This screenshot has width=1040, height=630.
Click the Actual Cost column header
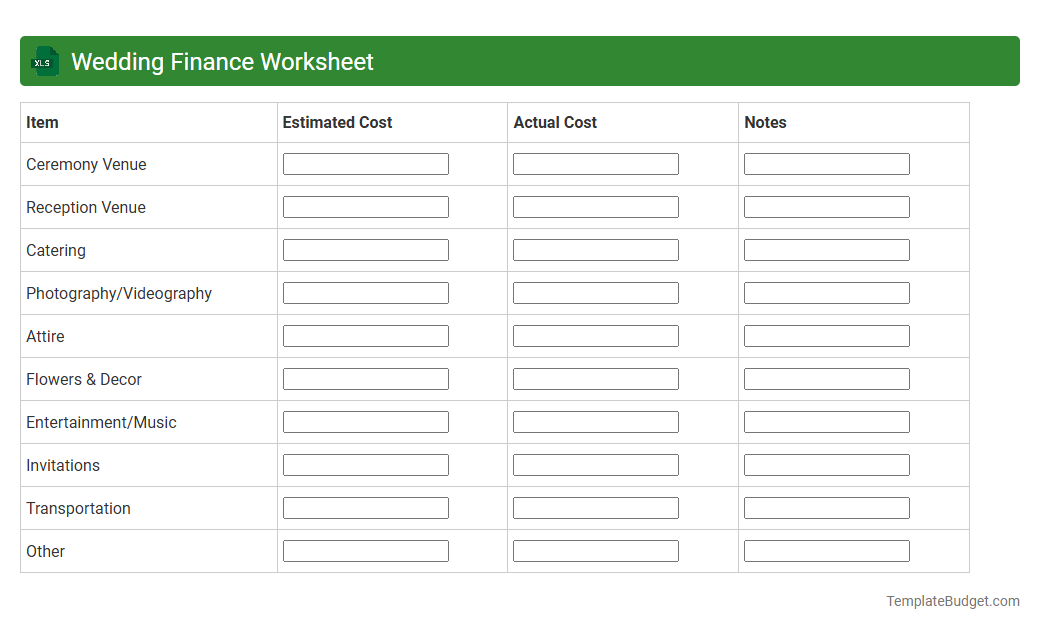pyautogui.click(x=555, y=122)
